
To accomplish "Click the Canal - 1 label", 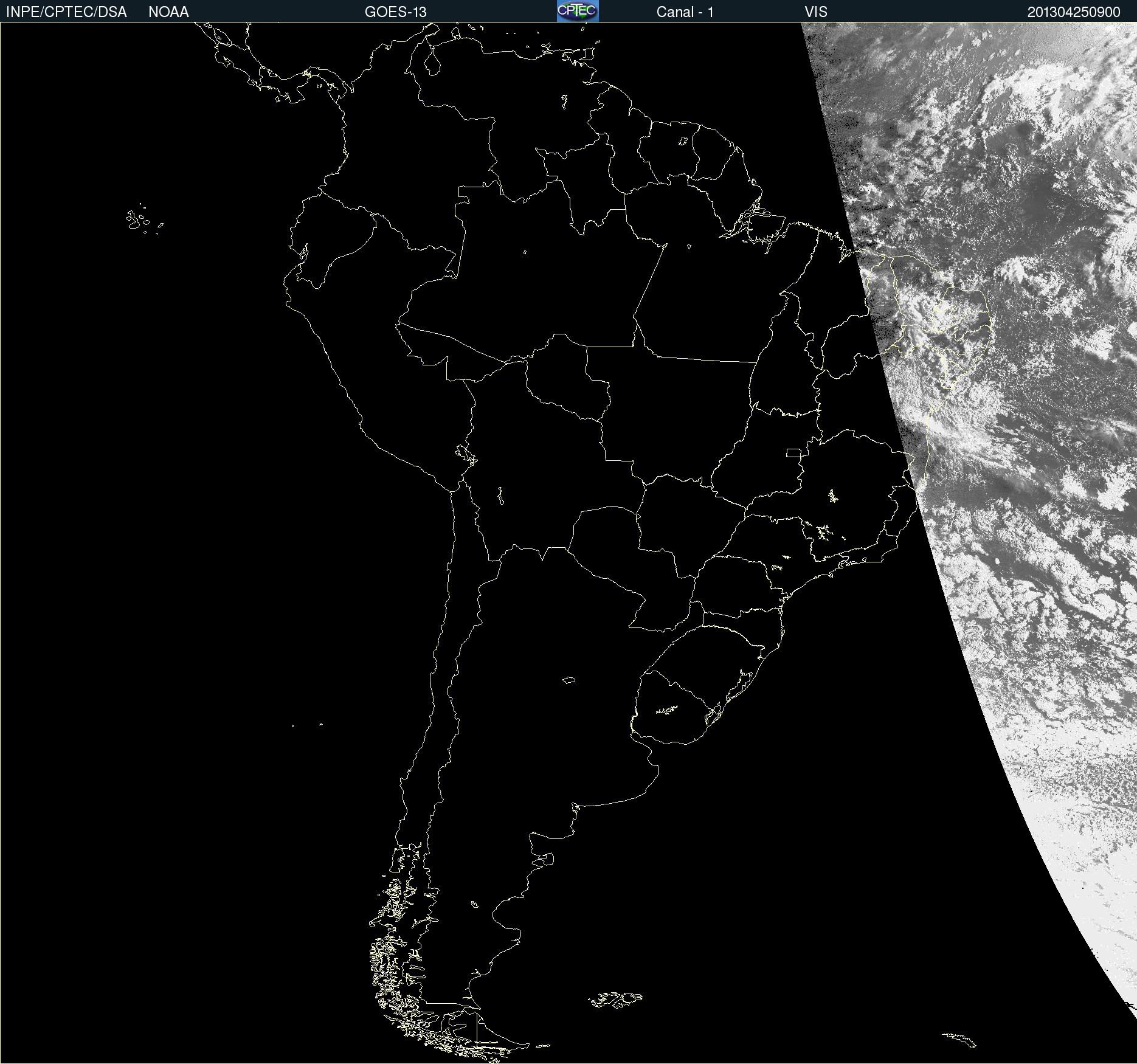I will 685,12.
